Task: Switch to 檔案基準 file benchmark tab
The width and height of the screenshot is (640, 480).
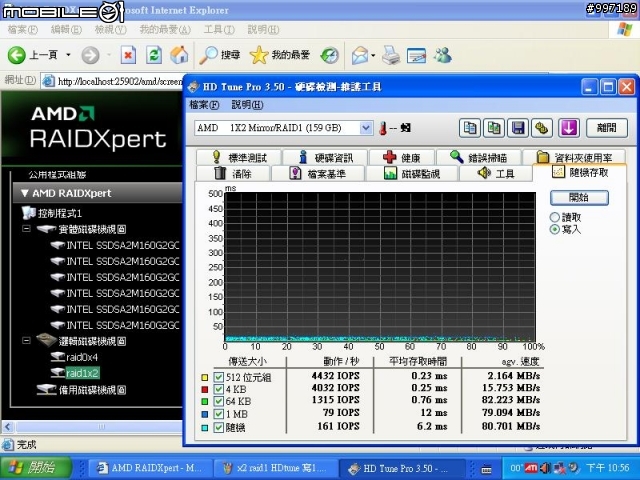Action: coord(318,173)
